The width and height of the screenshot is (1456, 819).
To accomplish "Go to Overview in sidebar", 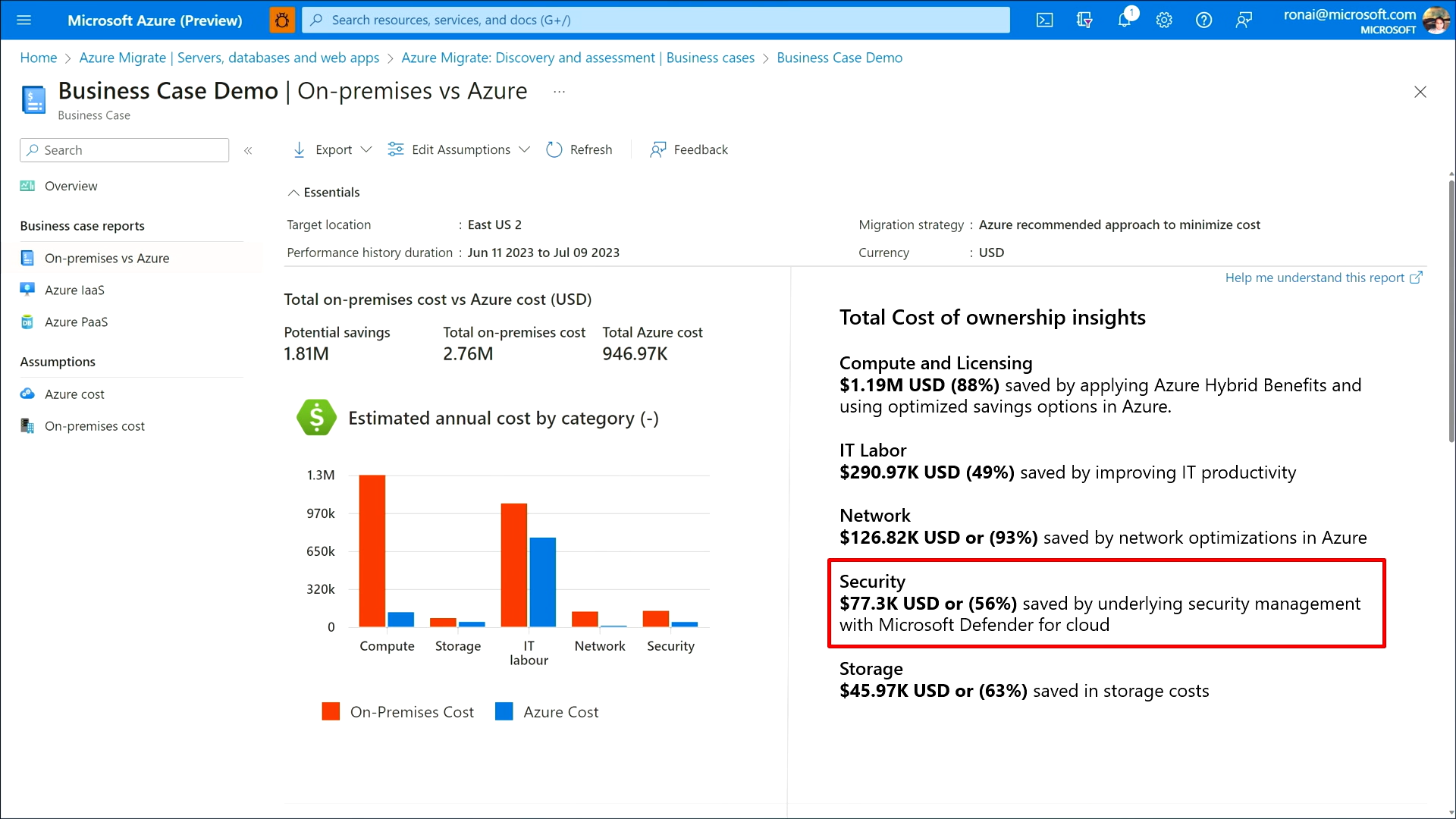I will pos(71,187).
